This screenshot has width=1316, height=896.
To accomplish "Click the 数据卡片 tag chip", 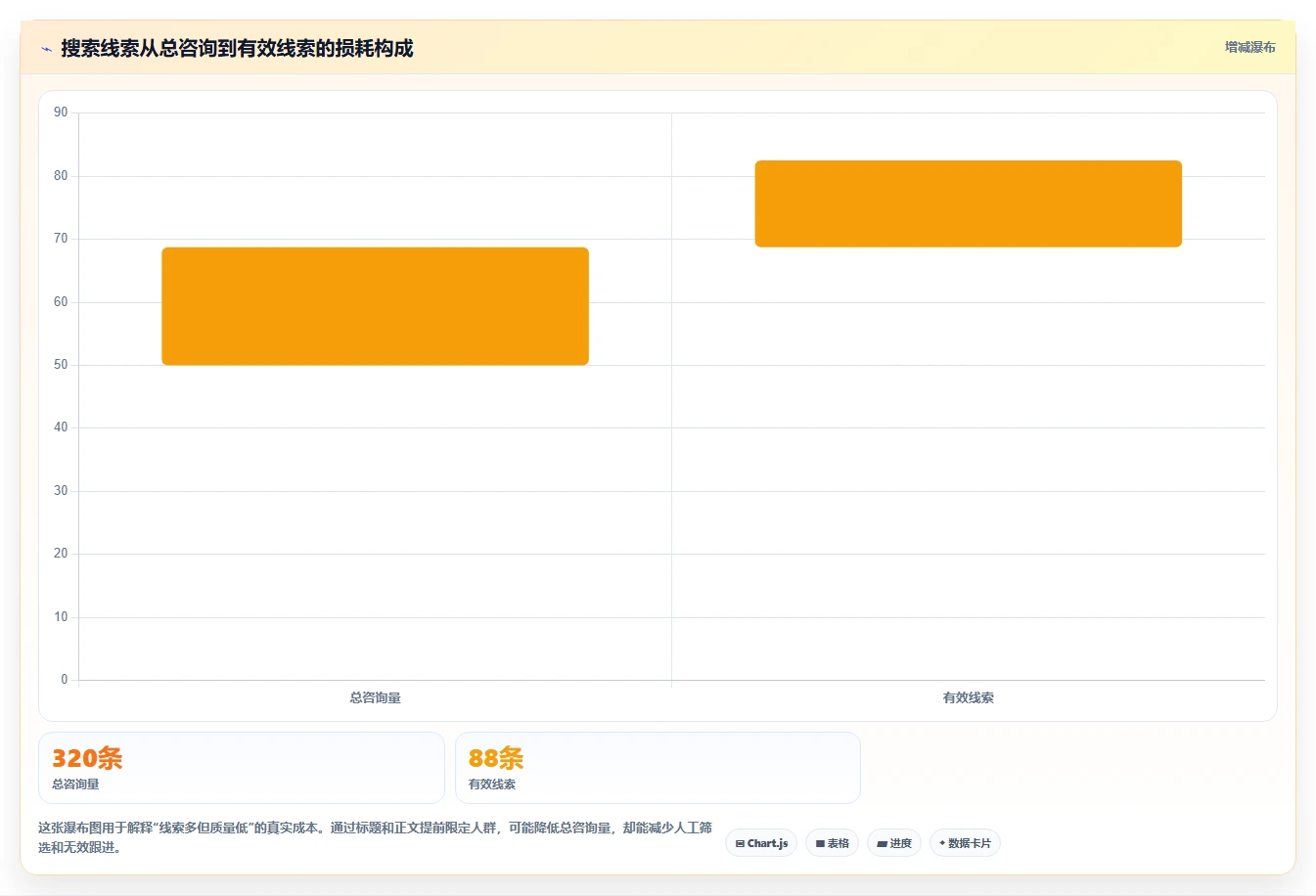I will (965, 843).
